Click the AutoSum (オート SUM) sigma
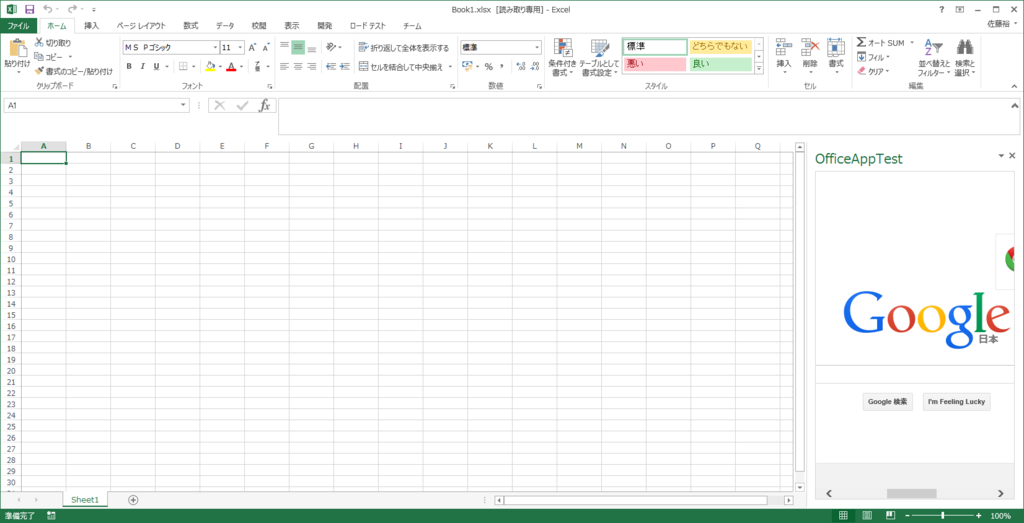This screenshot has width=1024, height=523. [x=861, y=42]
